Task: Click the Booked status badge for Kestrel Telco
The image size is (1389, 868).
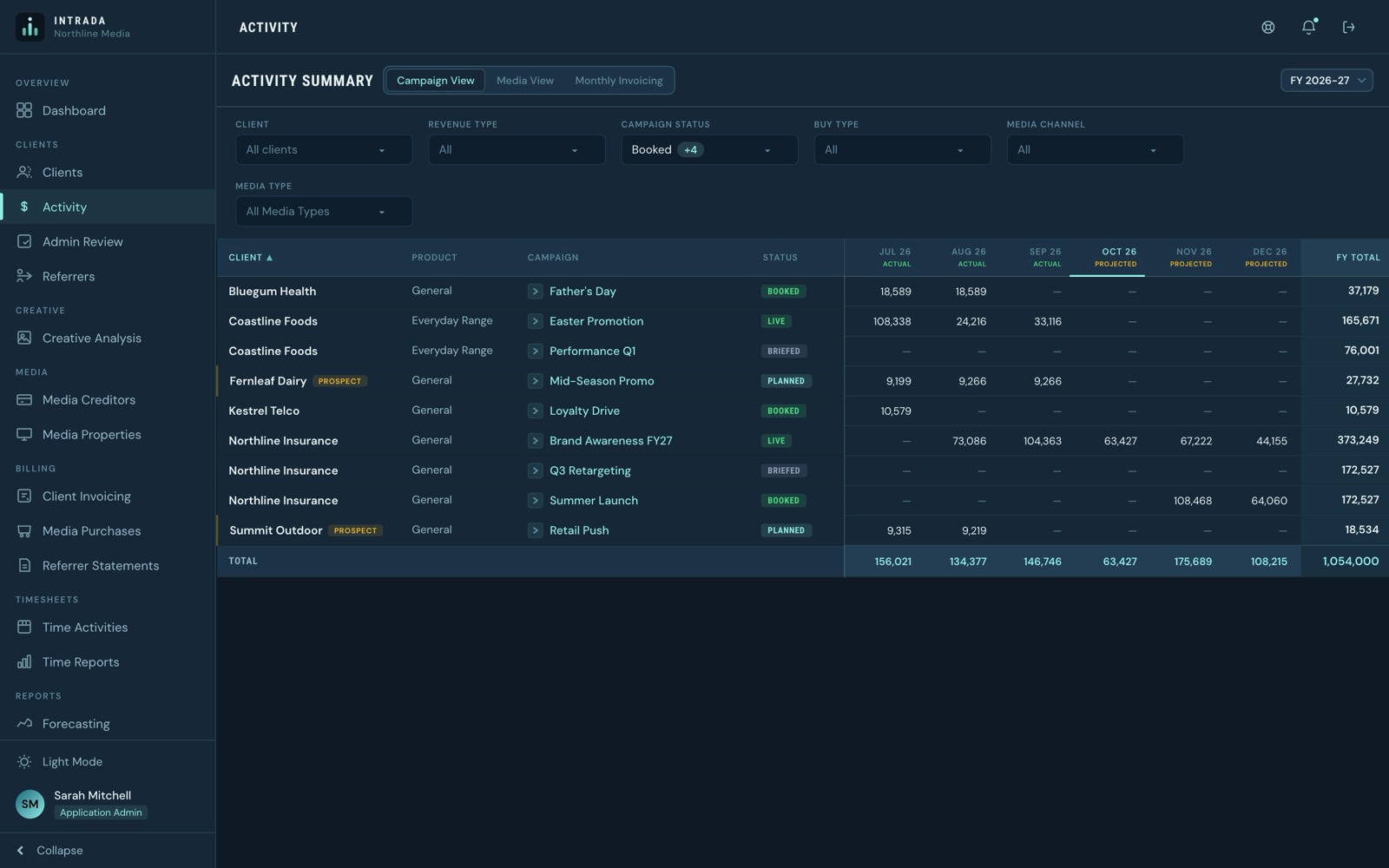Action: 783,411
